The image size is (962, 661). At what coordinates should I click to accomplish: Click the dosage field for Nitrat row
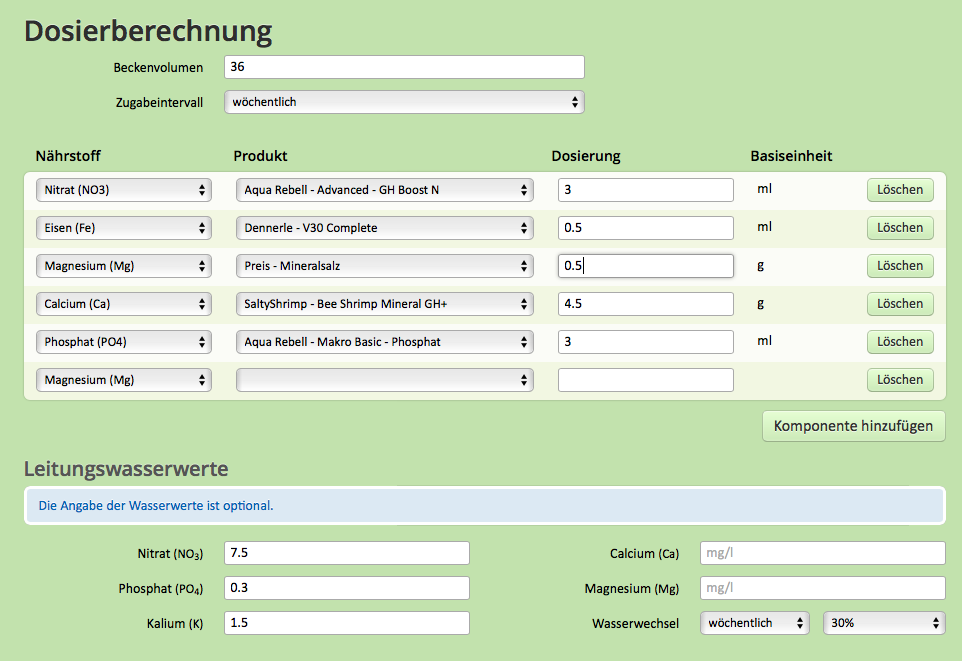645,190
